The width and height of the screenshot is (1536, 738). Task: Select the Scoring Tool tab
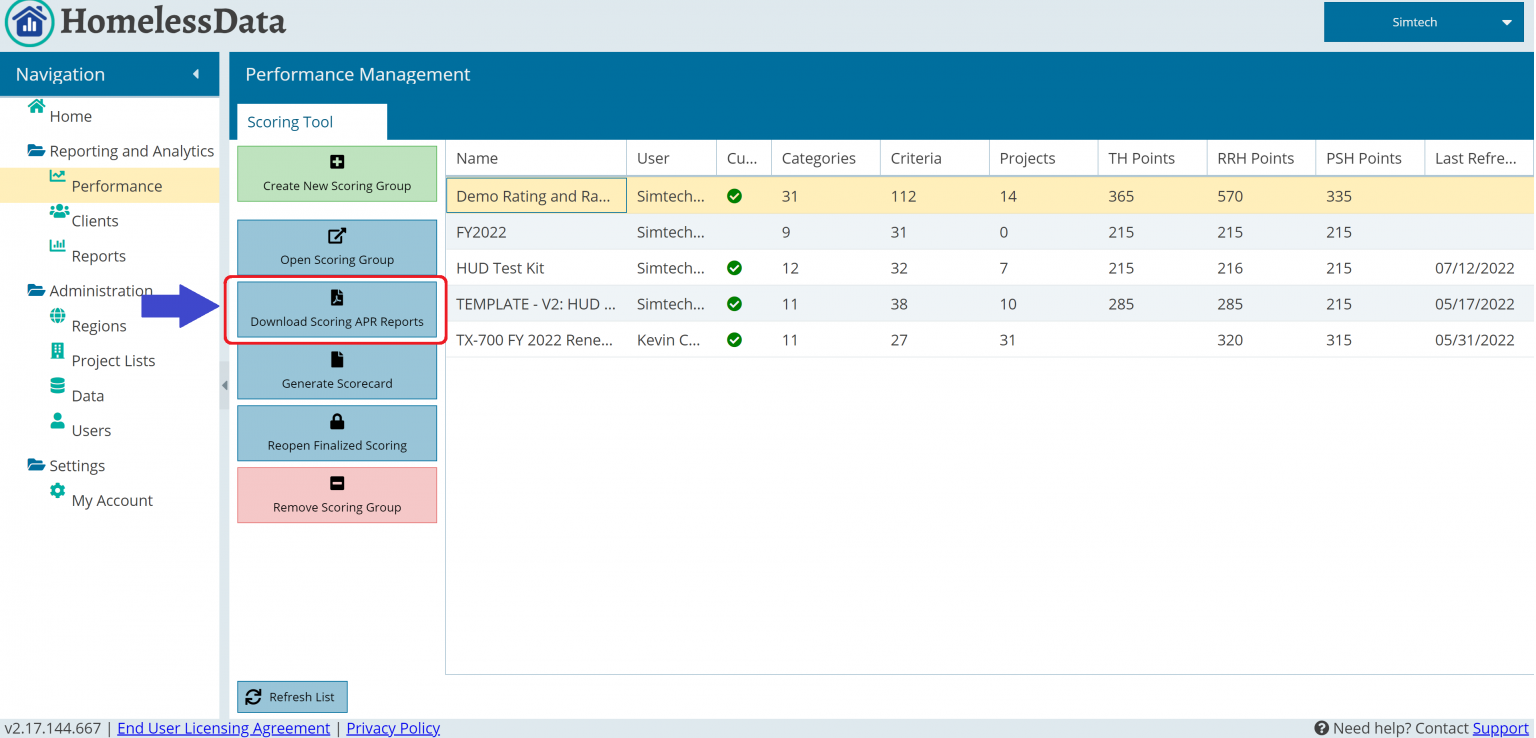coord(312,122)
